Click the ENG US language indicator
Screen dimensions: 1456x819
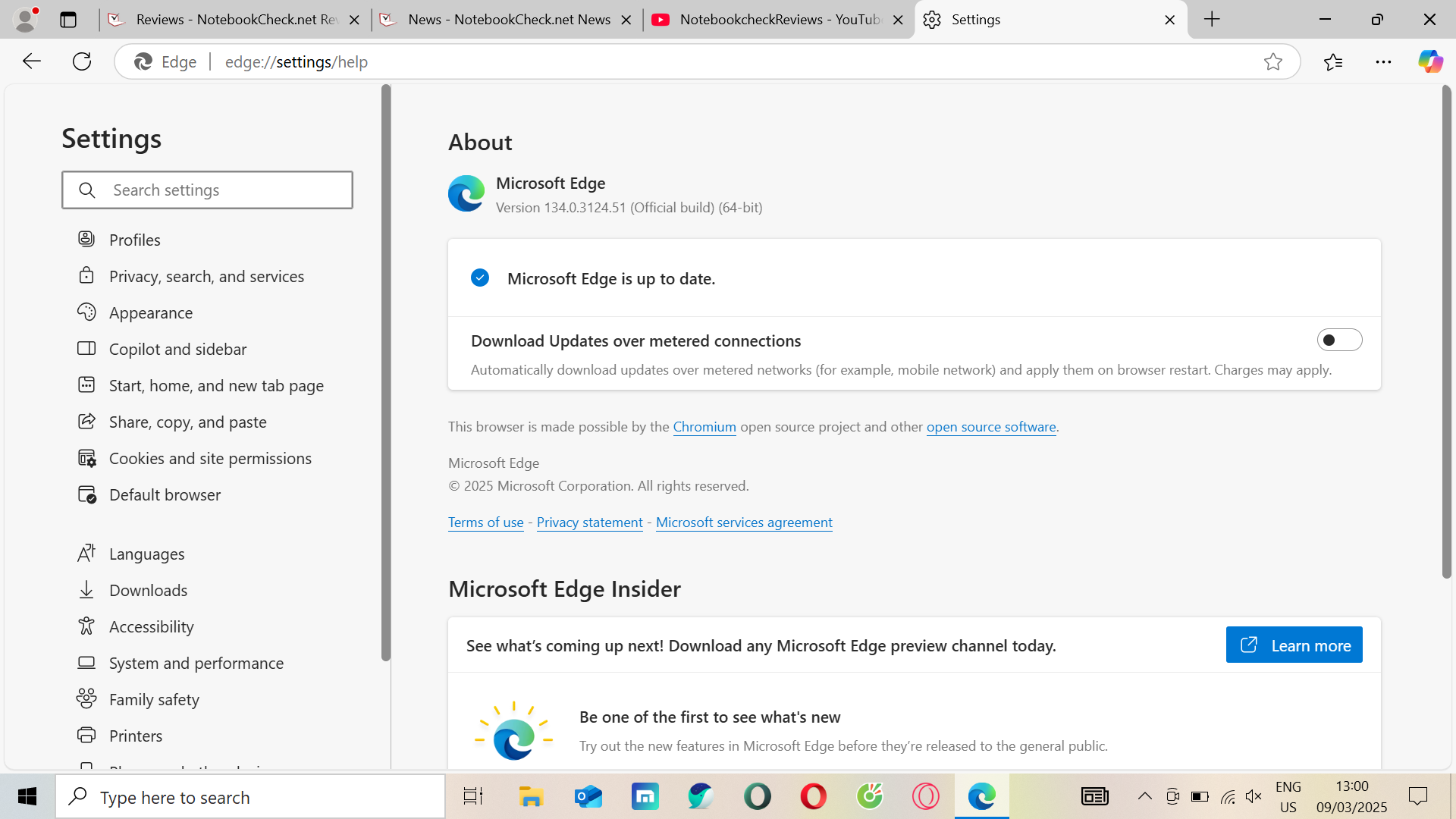[1288, 796]
